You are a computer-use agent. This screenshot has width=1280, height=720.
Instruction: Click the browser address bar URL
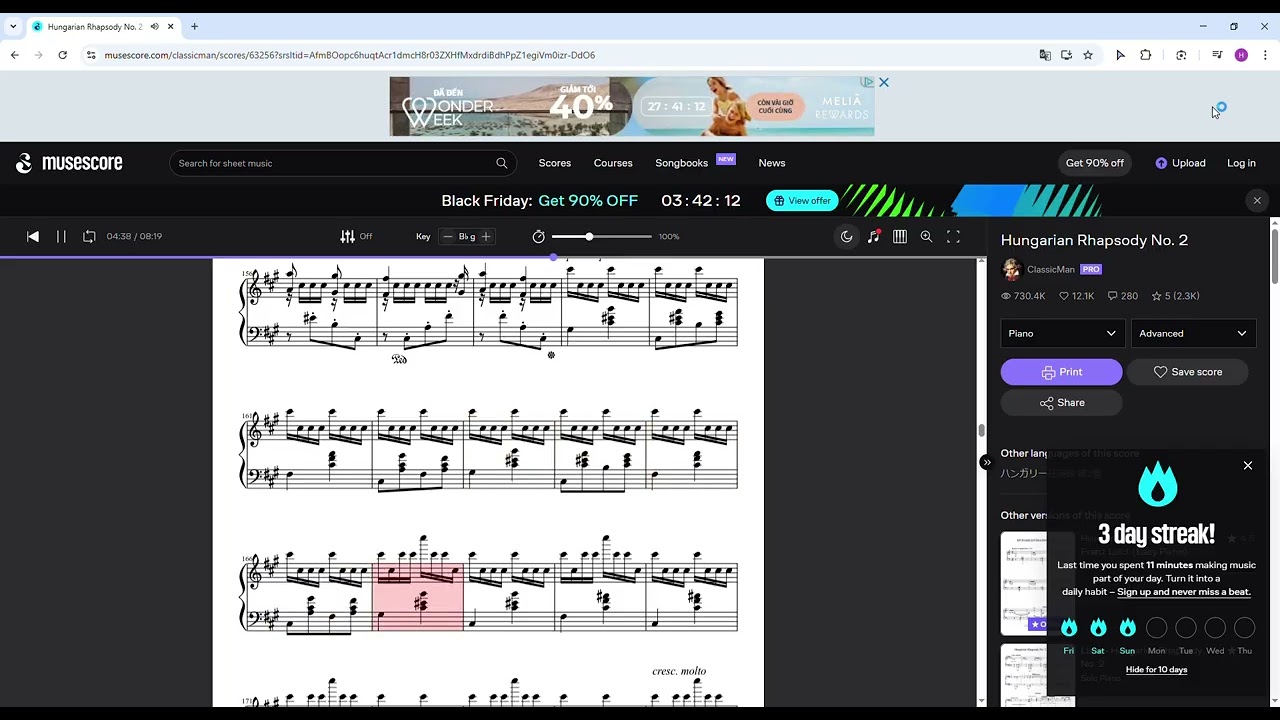[x=349, y=55]
